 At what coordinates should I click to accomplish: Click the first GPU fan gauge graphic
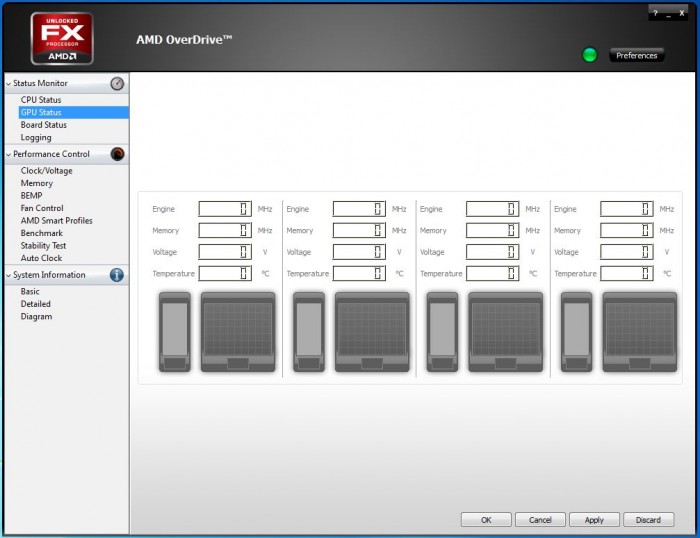coord(175,332)
